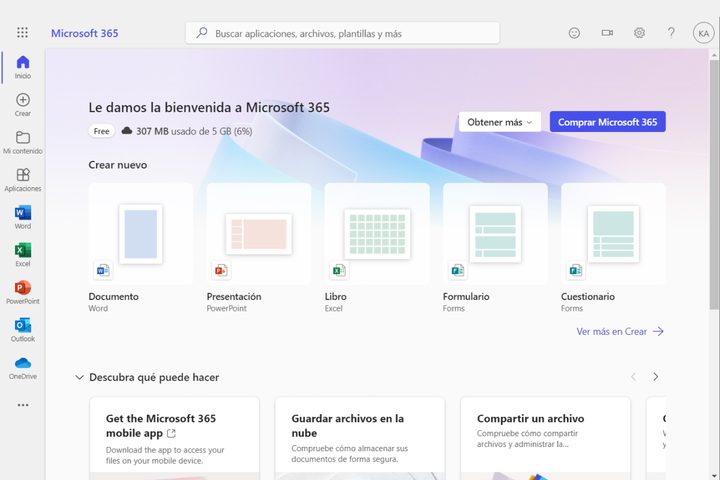Open settings gear icon
The height and width of the screenshot is (480, 720).
(639, 33)
